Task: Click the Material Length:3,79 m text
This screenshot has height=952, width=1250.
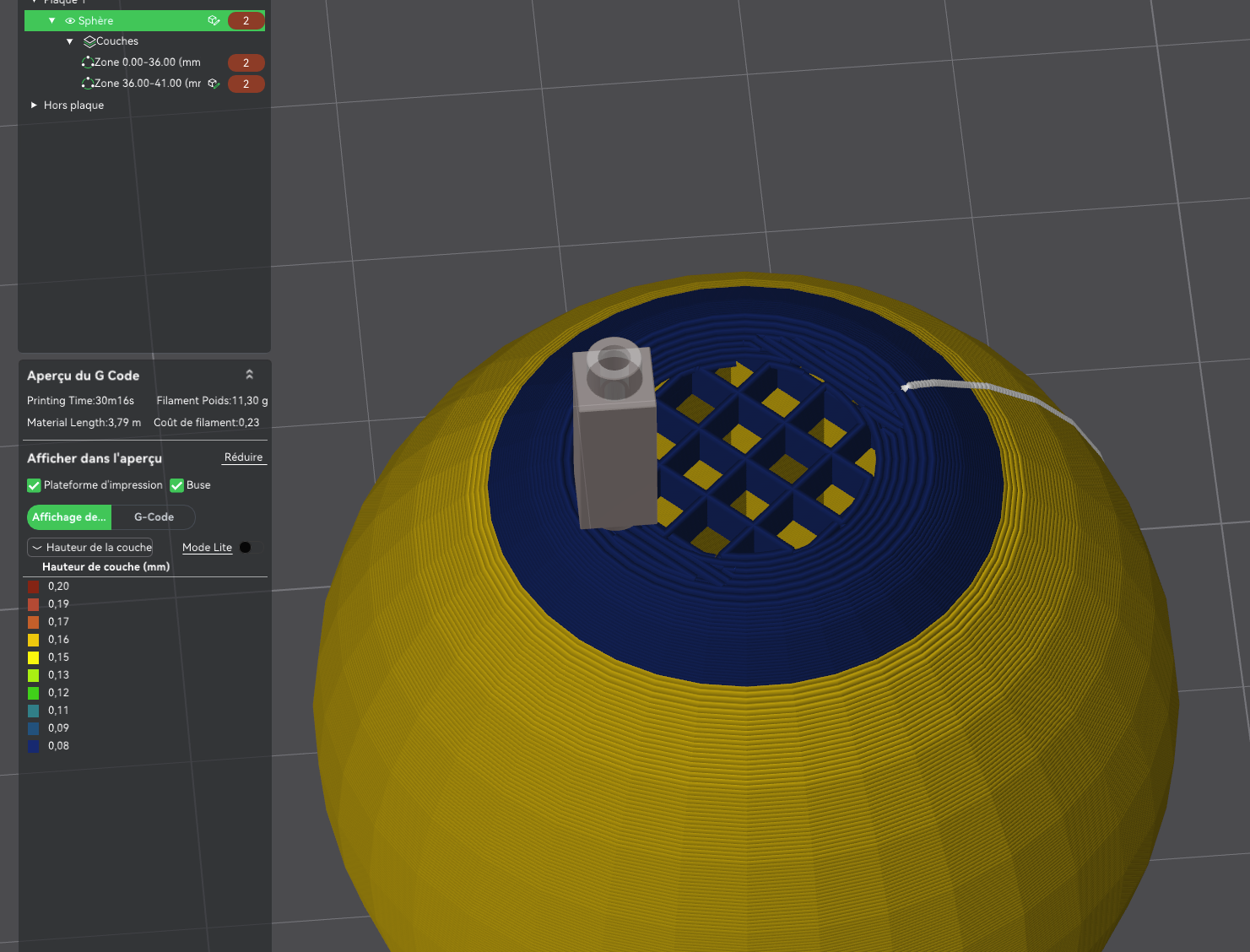Action: pyautogui.click(x=84, y=423)
